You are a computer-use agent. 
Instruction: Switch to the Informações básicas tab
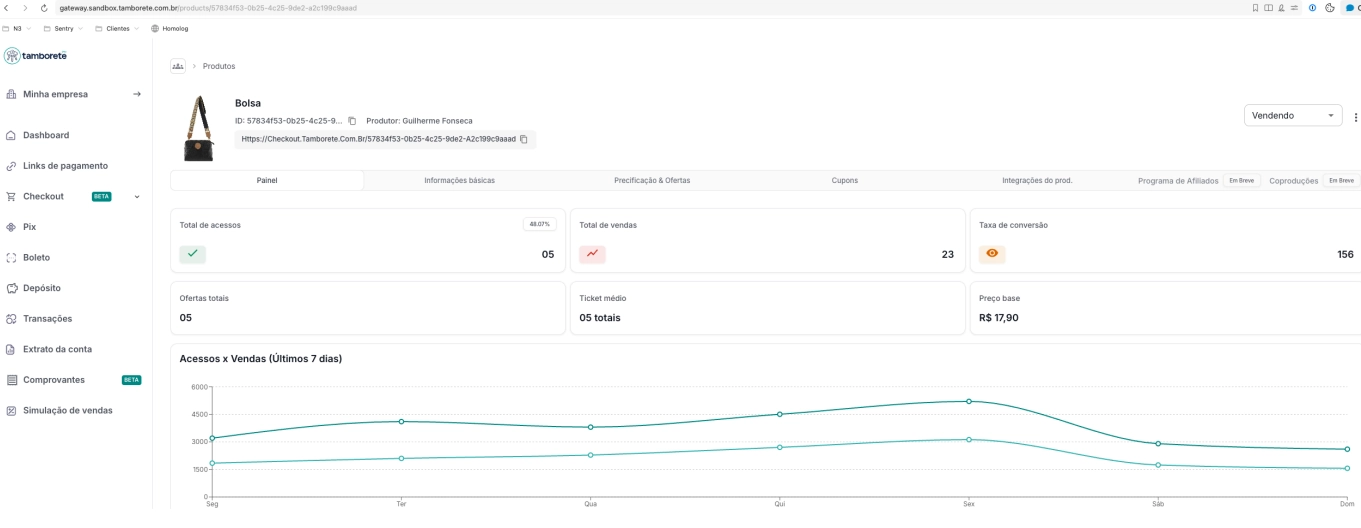(459, 181)
